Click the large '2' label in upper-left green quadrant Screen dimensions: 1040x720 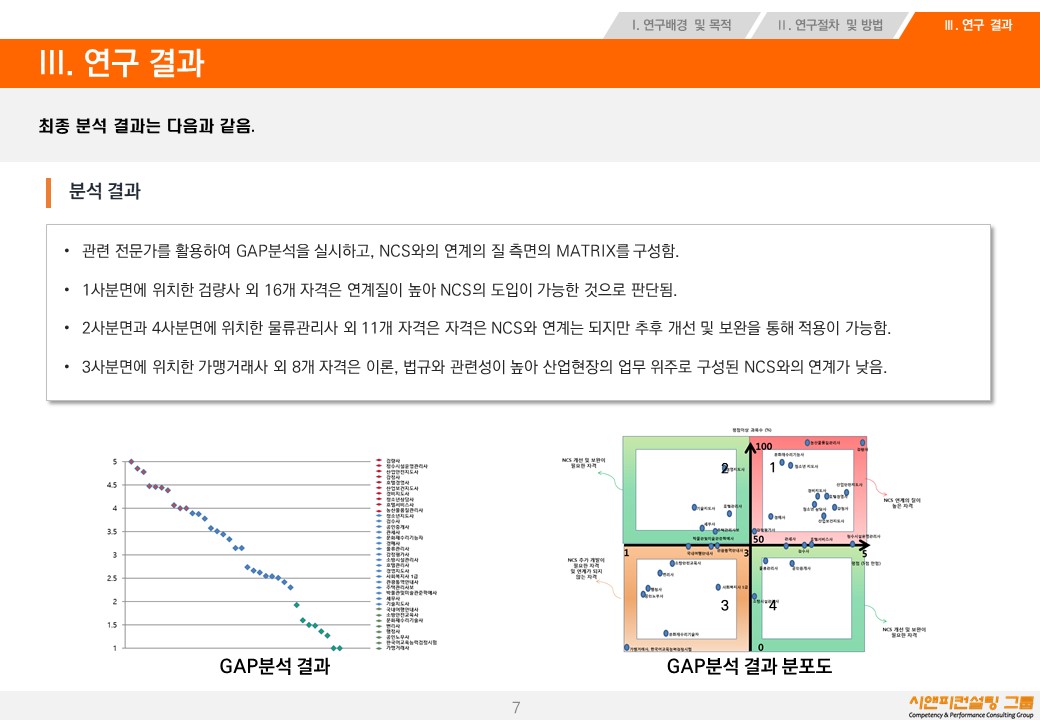tap(725, 468)
